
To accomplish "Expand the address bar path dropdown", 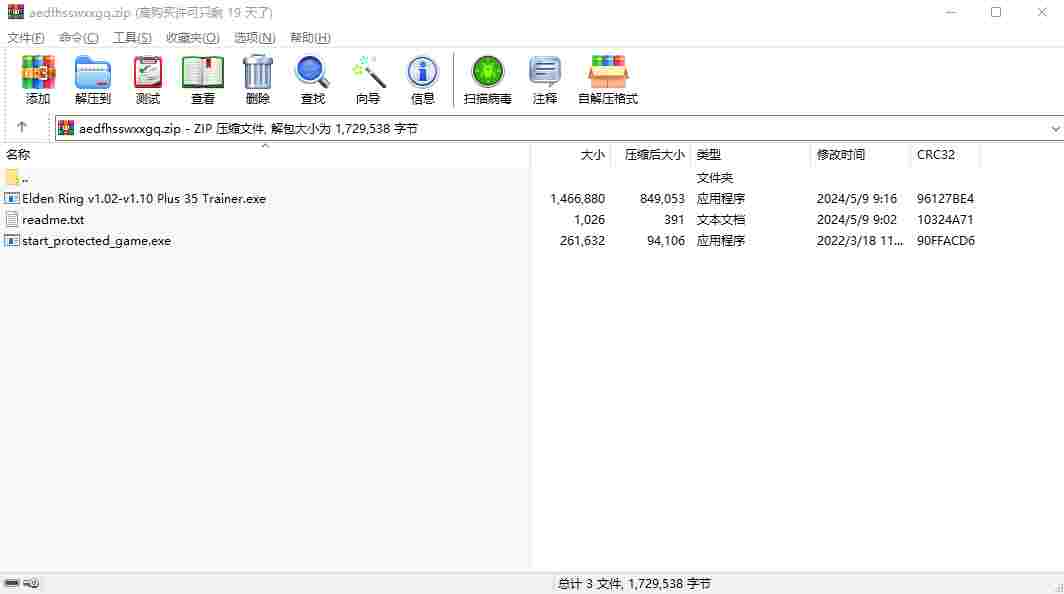I will click(x=1055, y=129).
